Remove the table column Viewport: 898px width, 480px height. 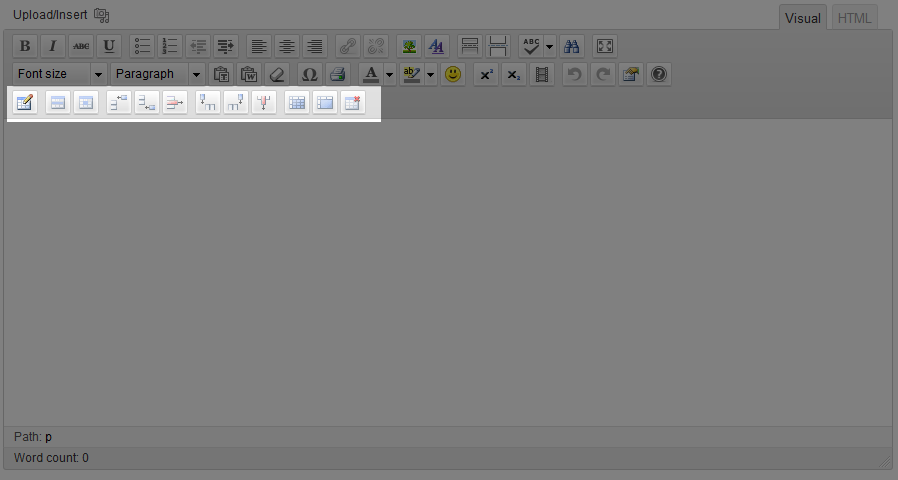pos(264,102)
